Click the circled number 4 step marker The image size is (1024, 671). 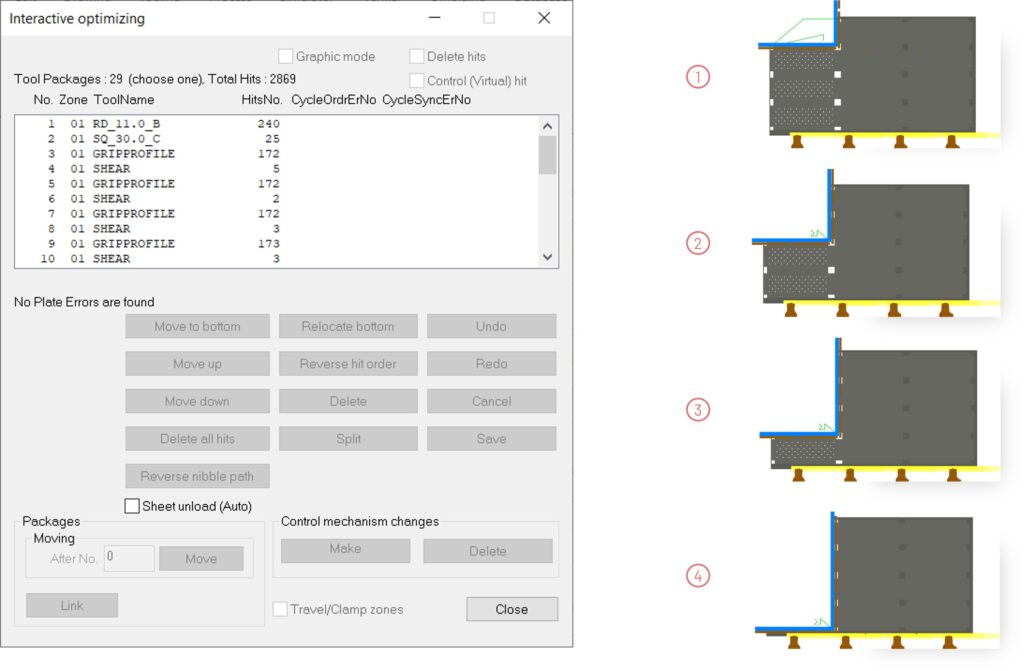point(697,575)
